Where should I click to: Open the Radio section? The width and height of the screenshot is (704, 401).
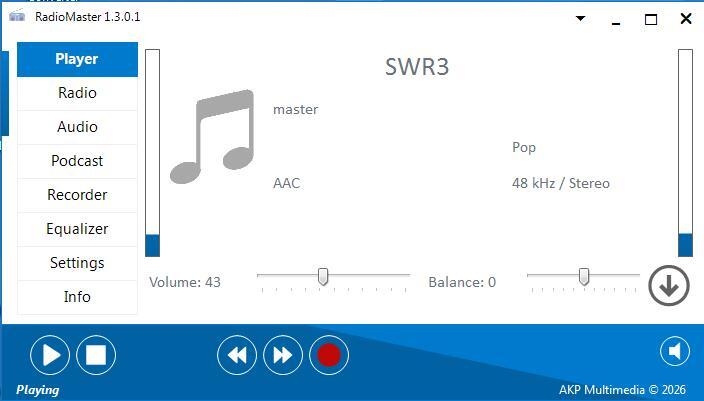click(x=77, y=93)
